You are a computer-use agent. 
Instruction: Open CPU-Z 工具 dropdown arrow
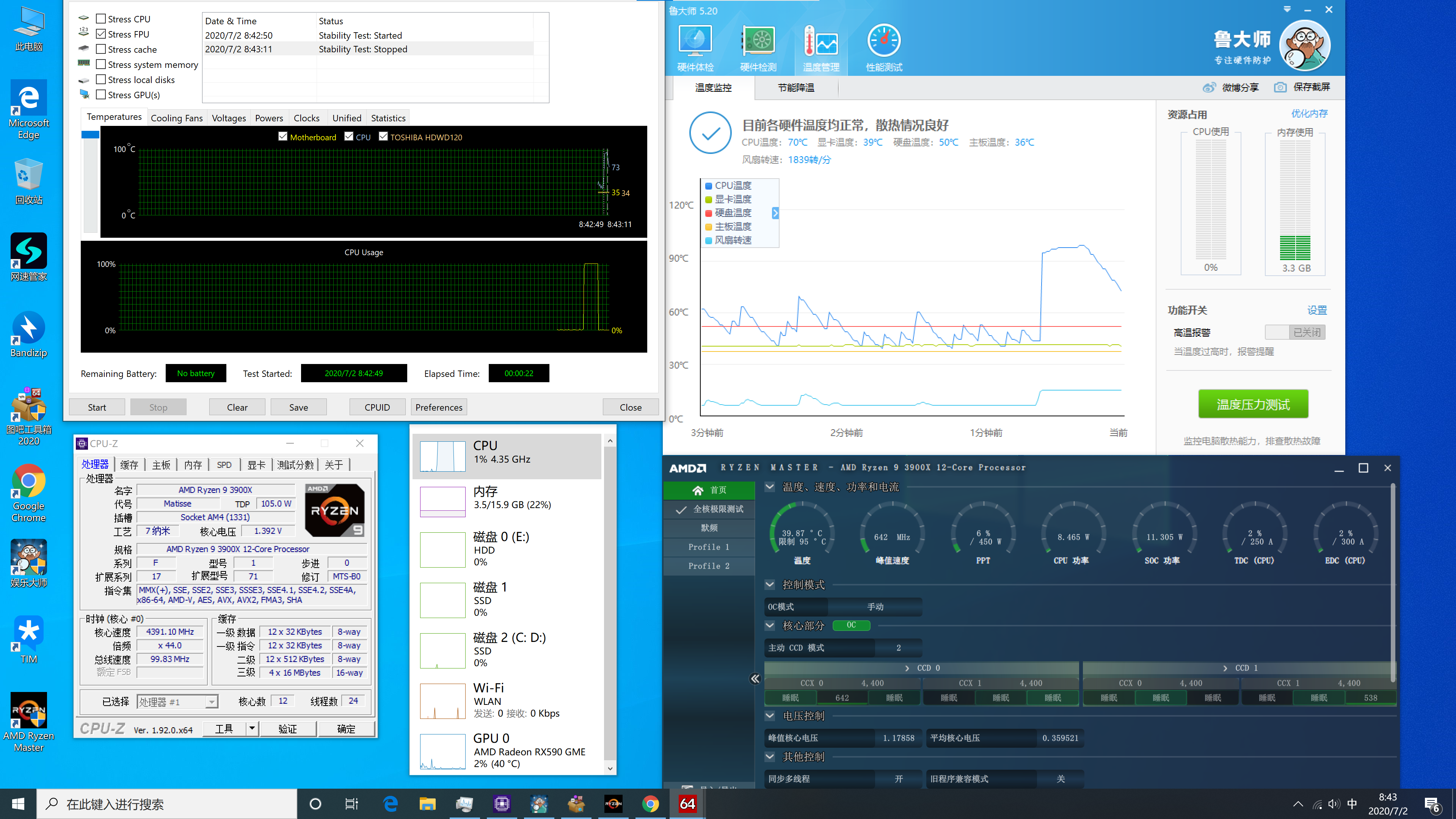[252, 728]
